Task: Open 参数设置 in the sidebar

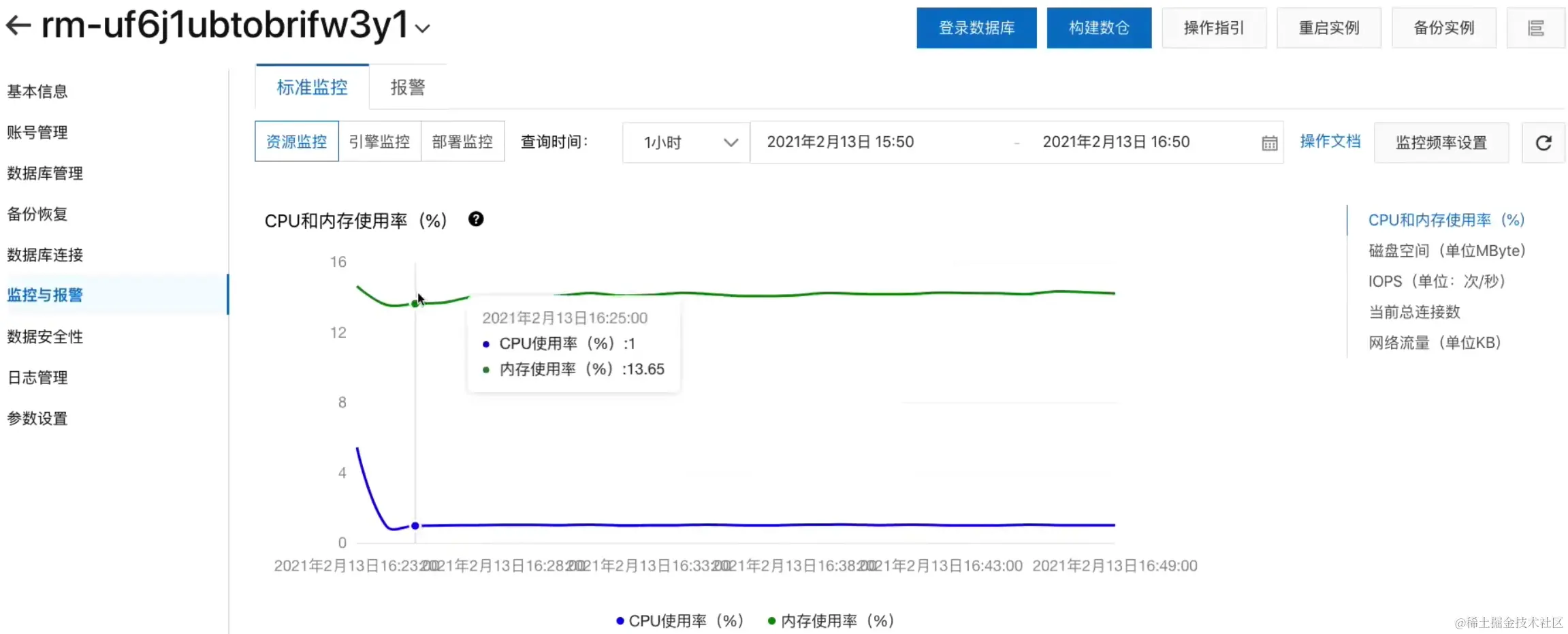Action: (37, 418)
